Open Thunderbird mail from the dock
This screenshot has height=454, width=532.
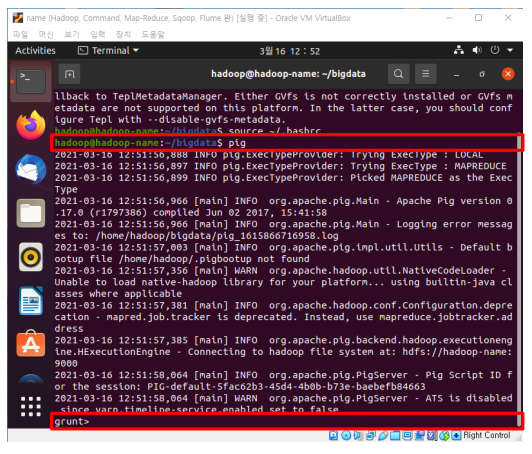(31, 169)
